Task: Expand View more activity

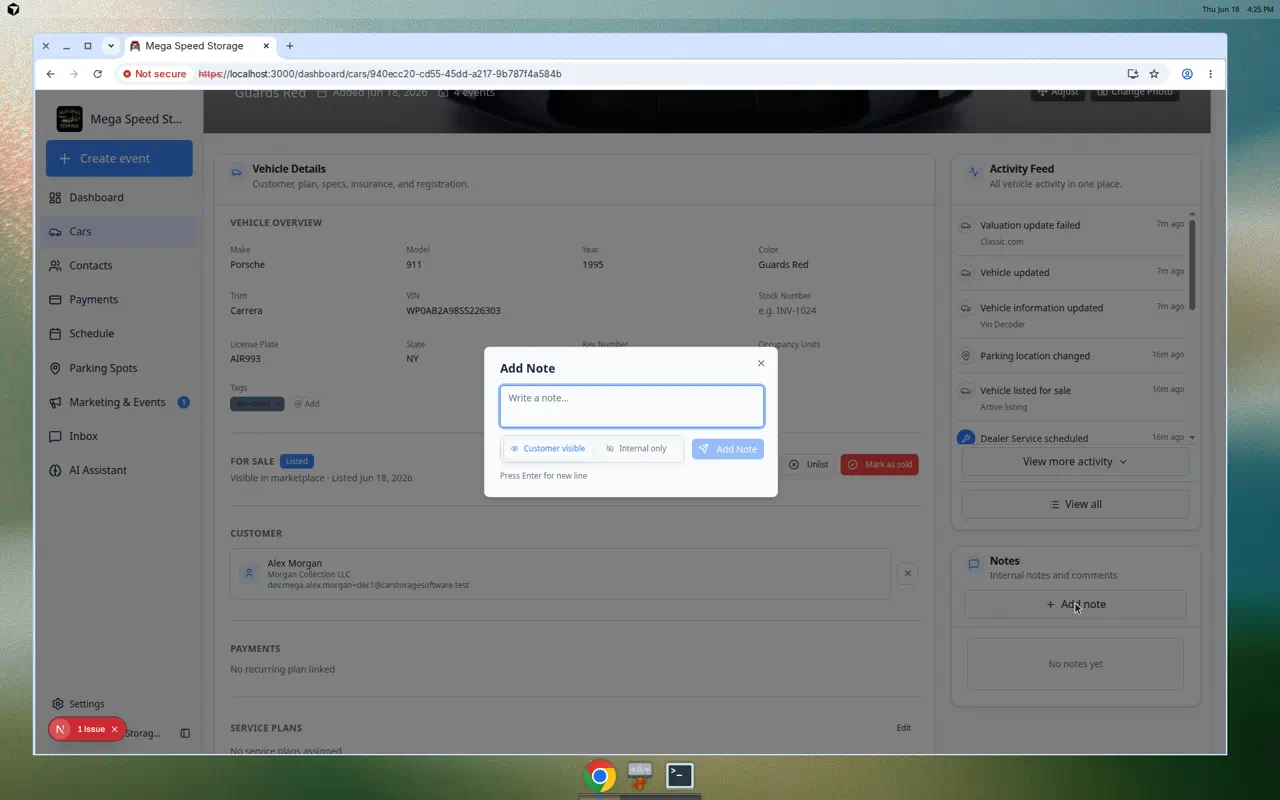Action: click(1075, 462)
